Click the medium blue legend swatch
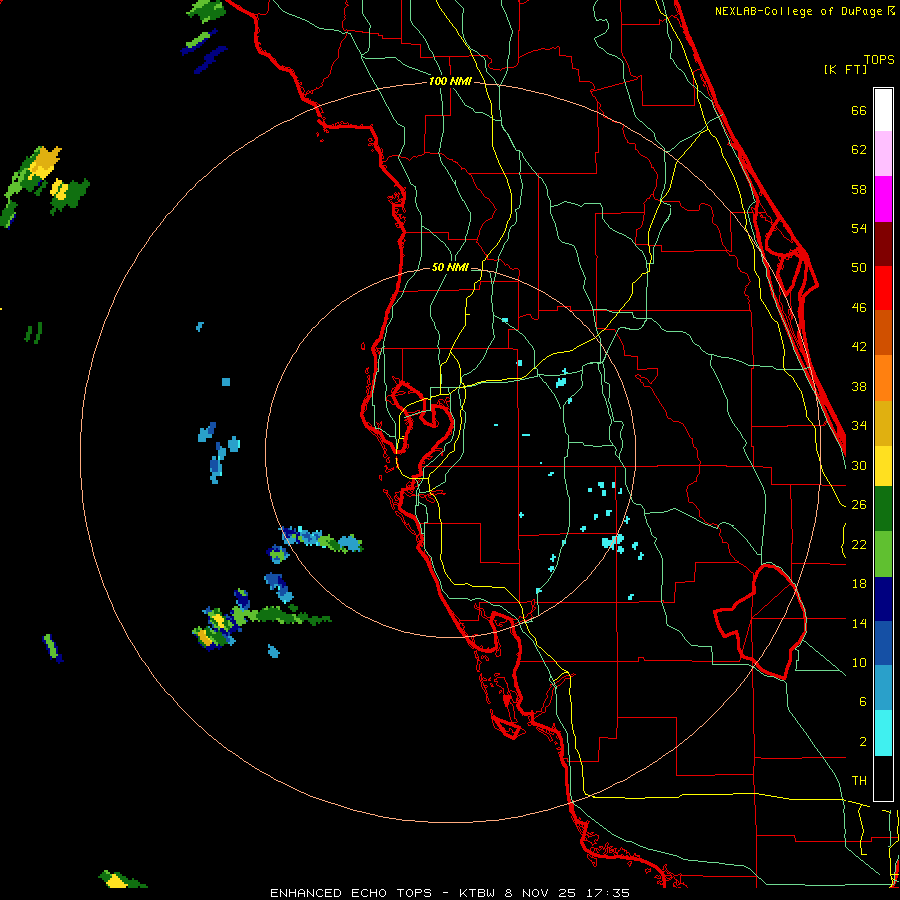The height and width of the screenshot is (900, 900). [x=883, y=643]
